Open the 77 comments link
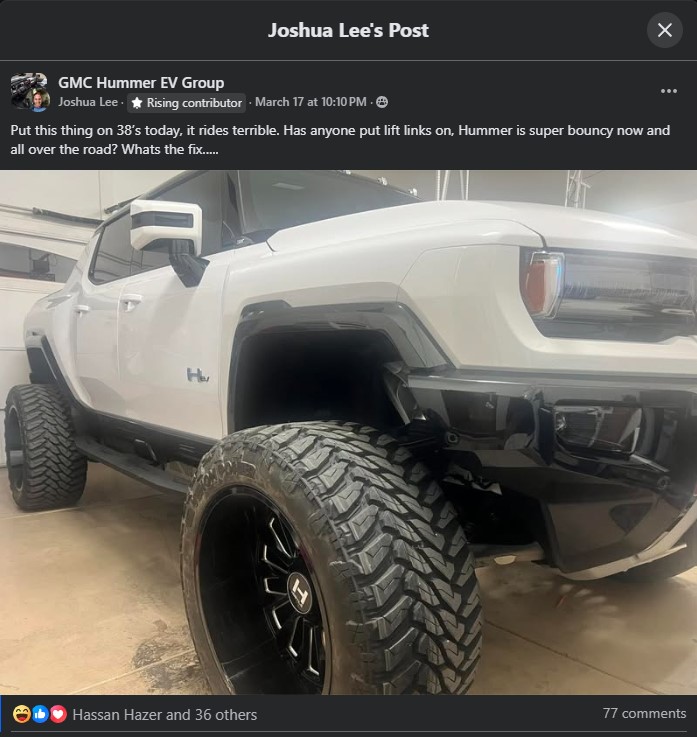 tap(644, 713)
